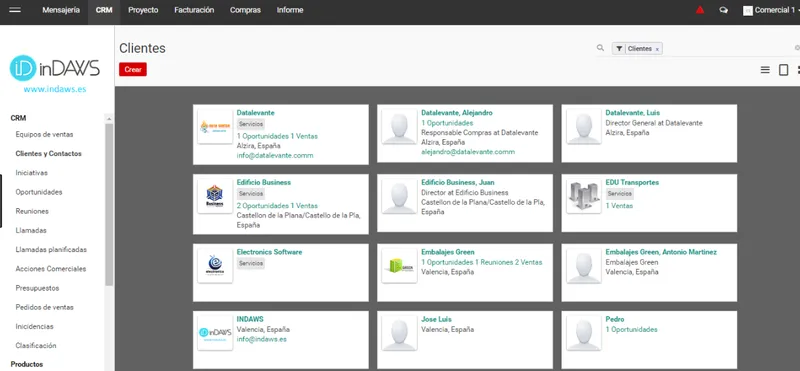Click Pedro's 1 Oportunidades link
The image size is (800, 371).
632,330
